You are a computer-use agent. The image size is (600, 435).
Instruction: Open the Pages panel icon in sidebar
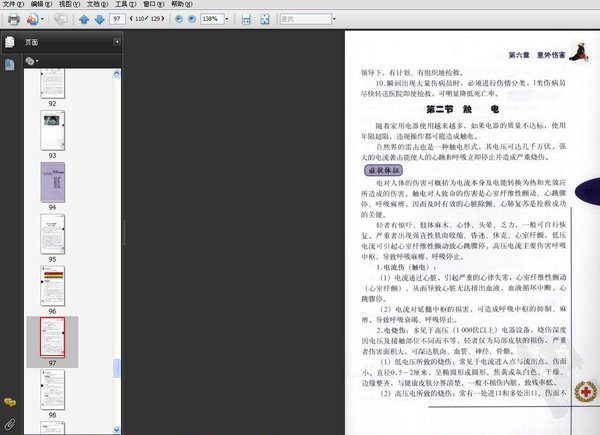10,42
